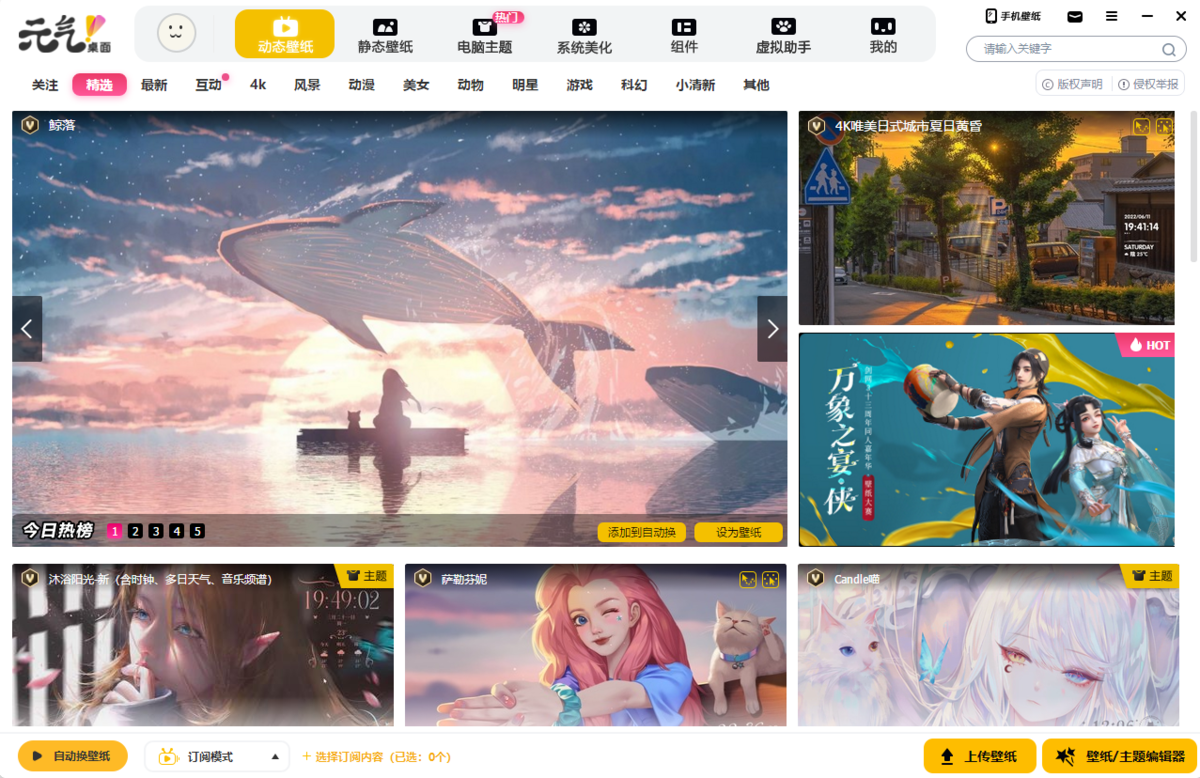
Task: Switch to the 静态壁纸 static wallpaper tab
Action: pyautogui.click(x=385, y=35)
